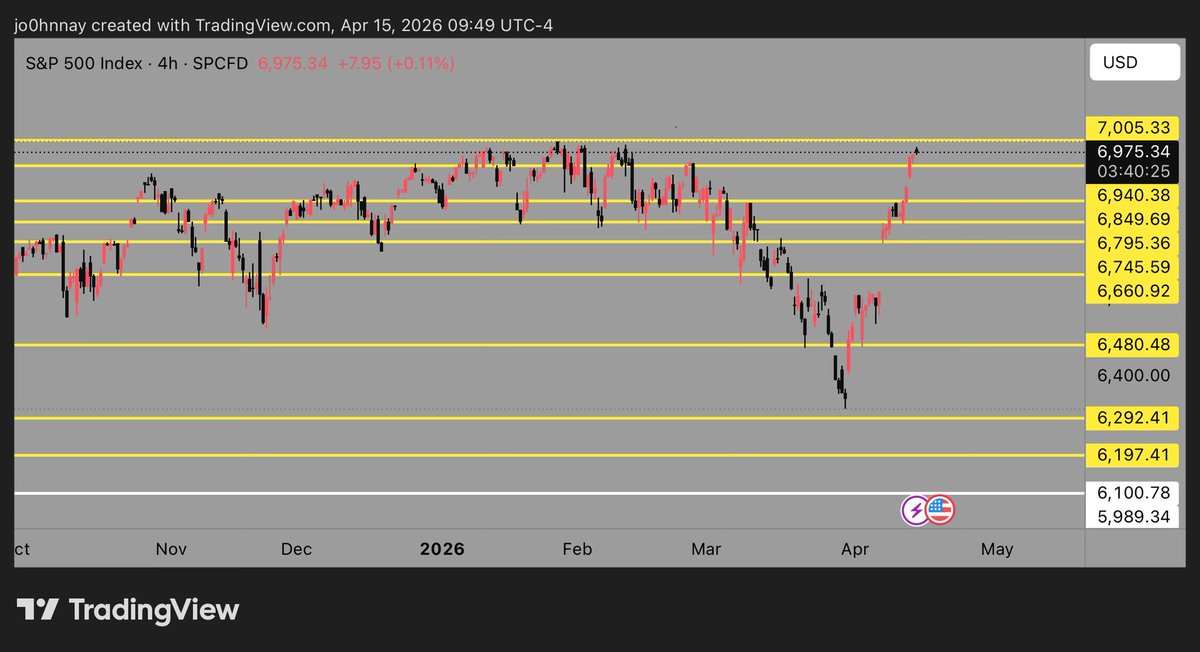Viewport: 1200px width, 652px height.
Task: Click the May label on time axis
Action: point(997,549)
